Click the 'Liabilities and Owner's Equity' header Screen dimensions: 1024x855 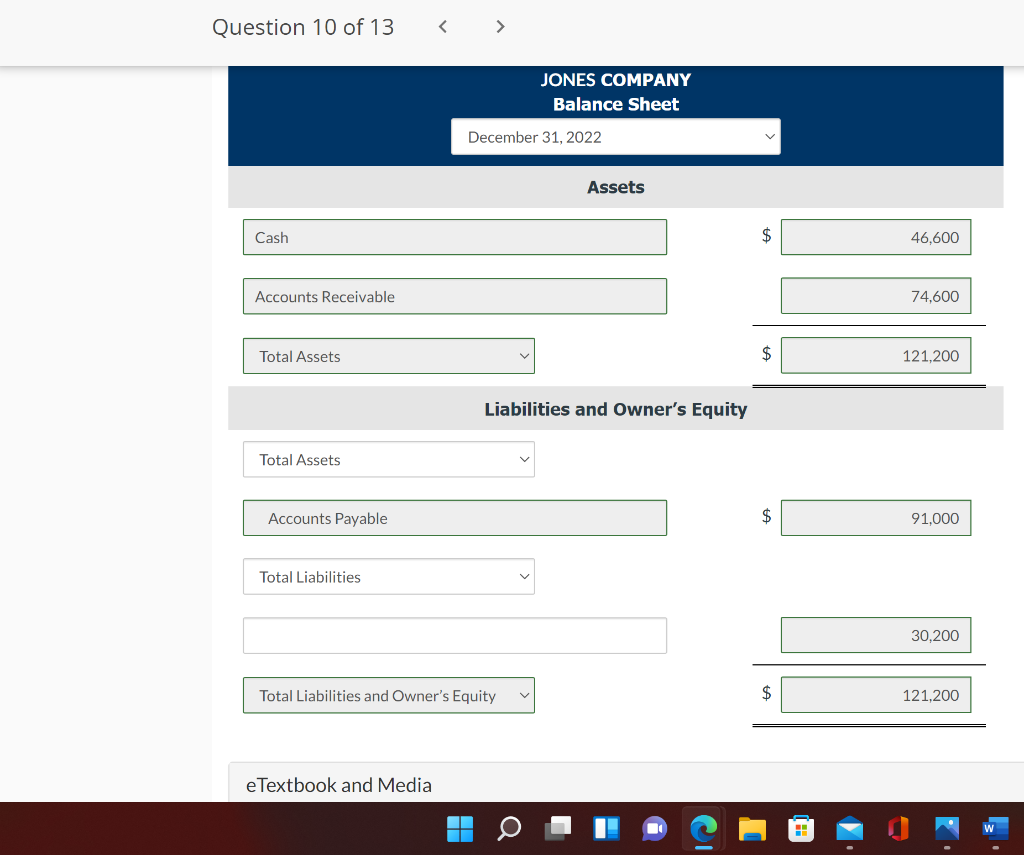click(615, 409)
